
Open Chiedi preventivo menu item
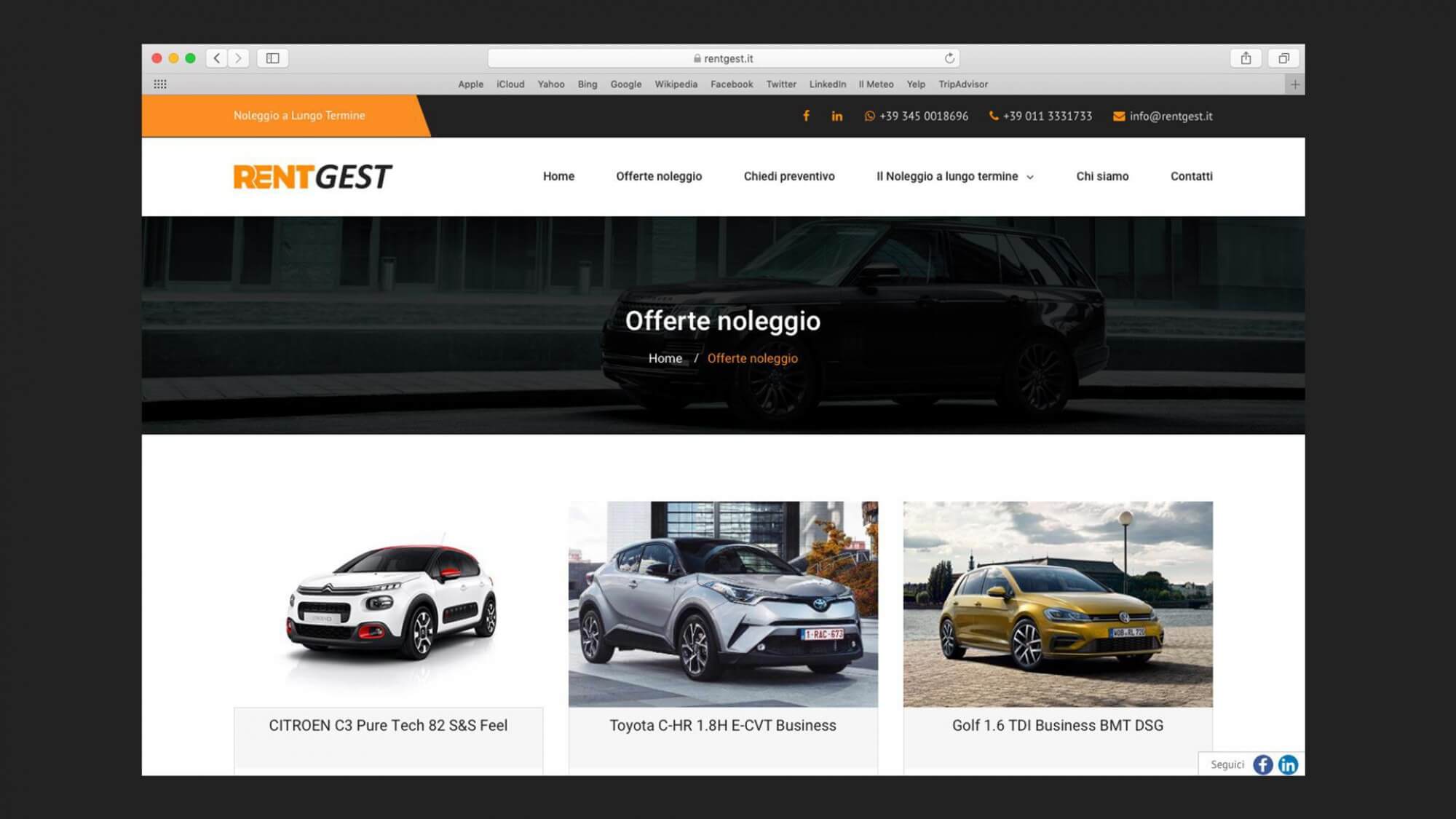tap(789, 176)
